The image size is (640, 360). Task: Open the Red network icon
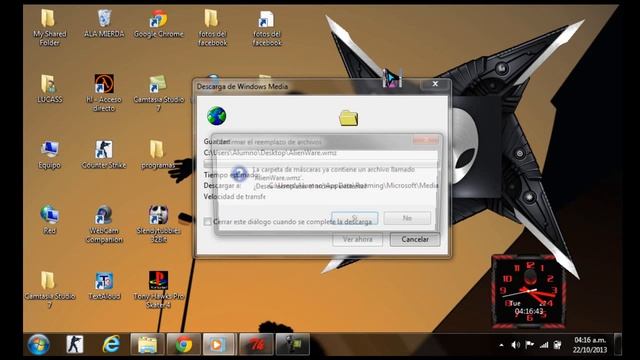tap(49, 220)
